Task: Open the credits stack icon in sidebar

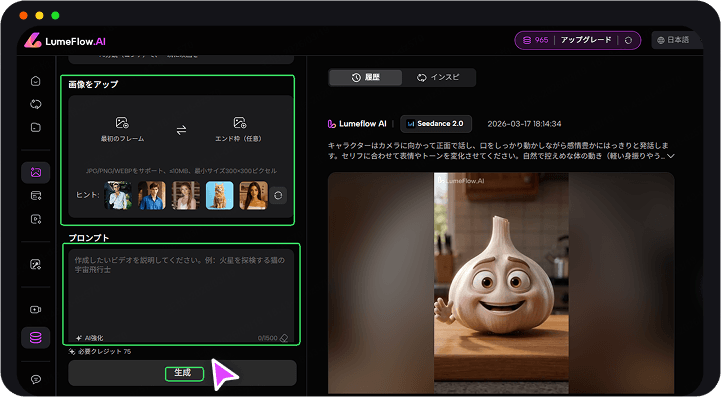Action: pos(35,337)
